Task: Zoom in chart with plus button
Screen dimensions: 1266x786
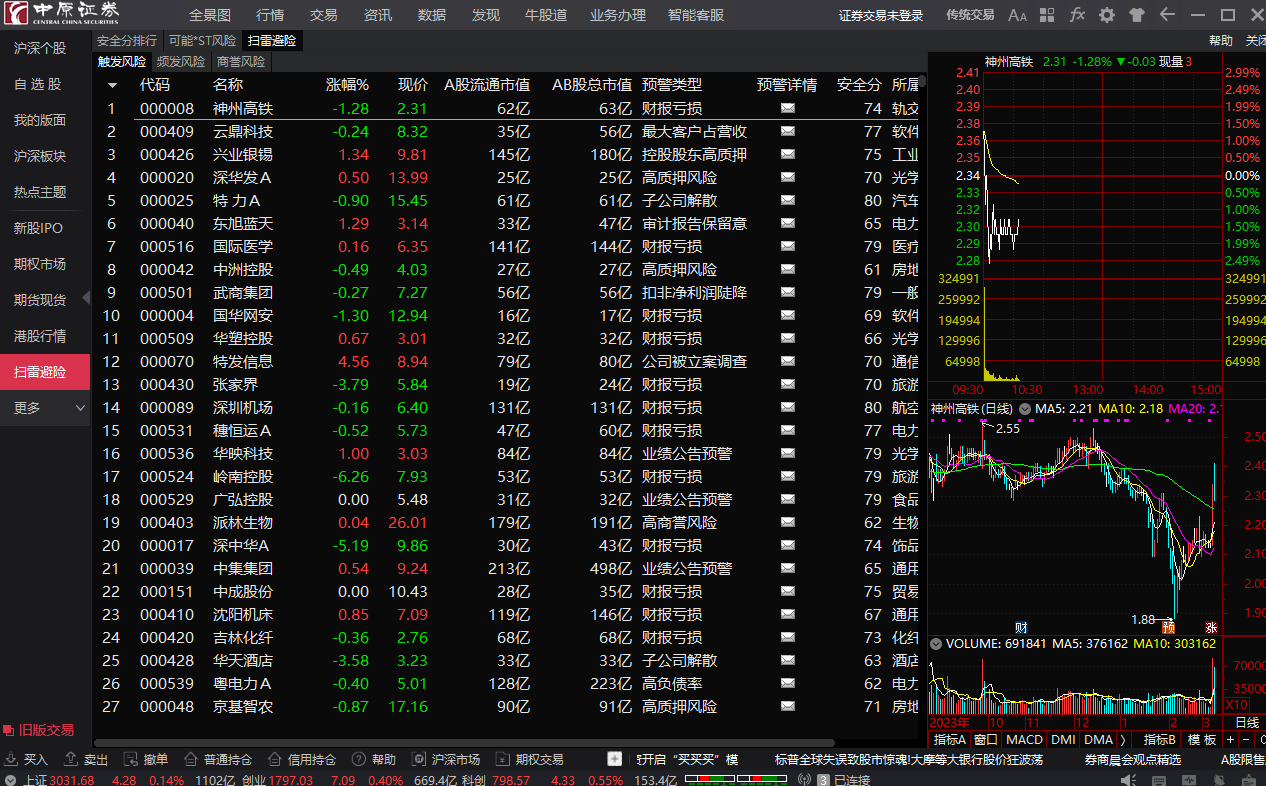Action: 1230,740
